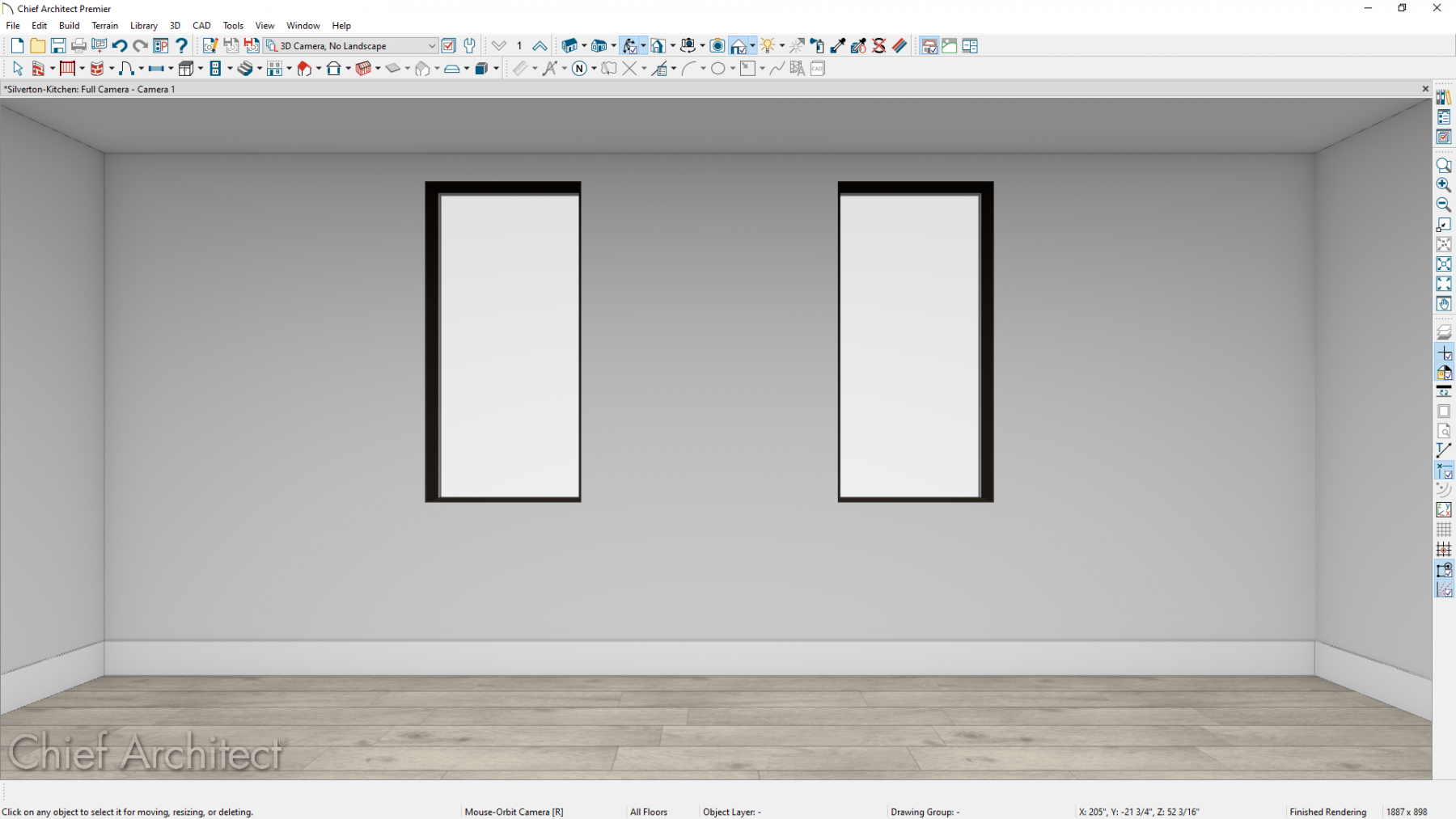The height and width of the screenshot is (819, 1456).
Task: Close the Camera 1 view tab
Action: tap(1425, 89)
